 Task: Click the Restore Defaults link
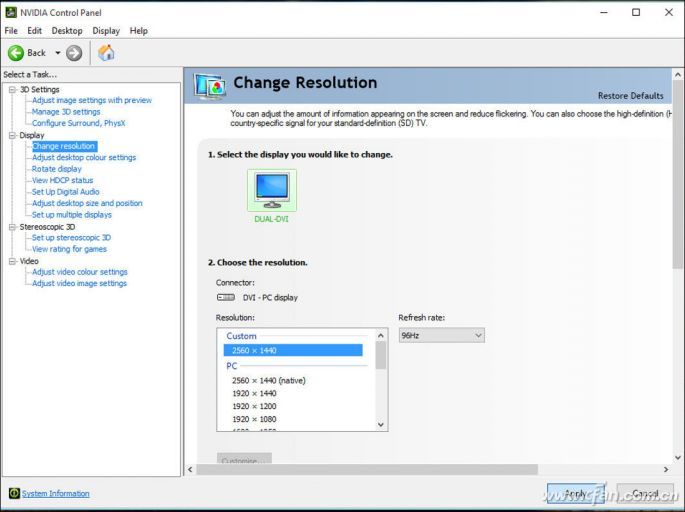click(x=630, y=96)
